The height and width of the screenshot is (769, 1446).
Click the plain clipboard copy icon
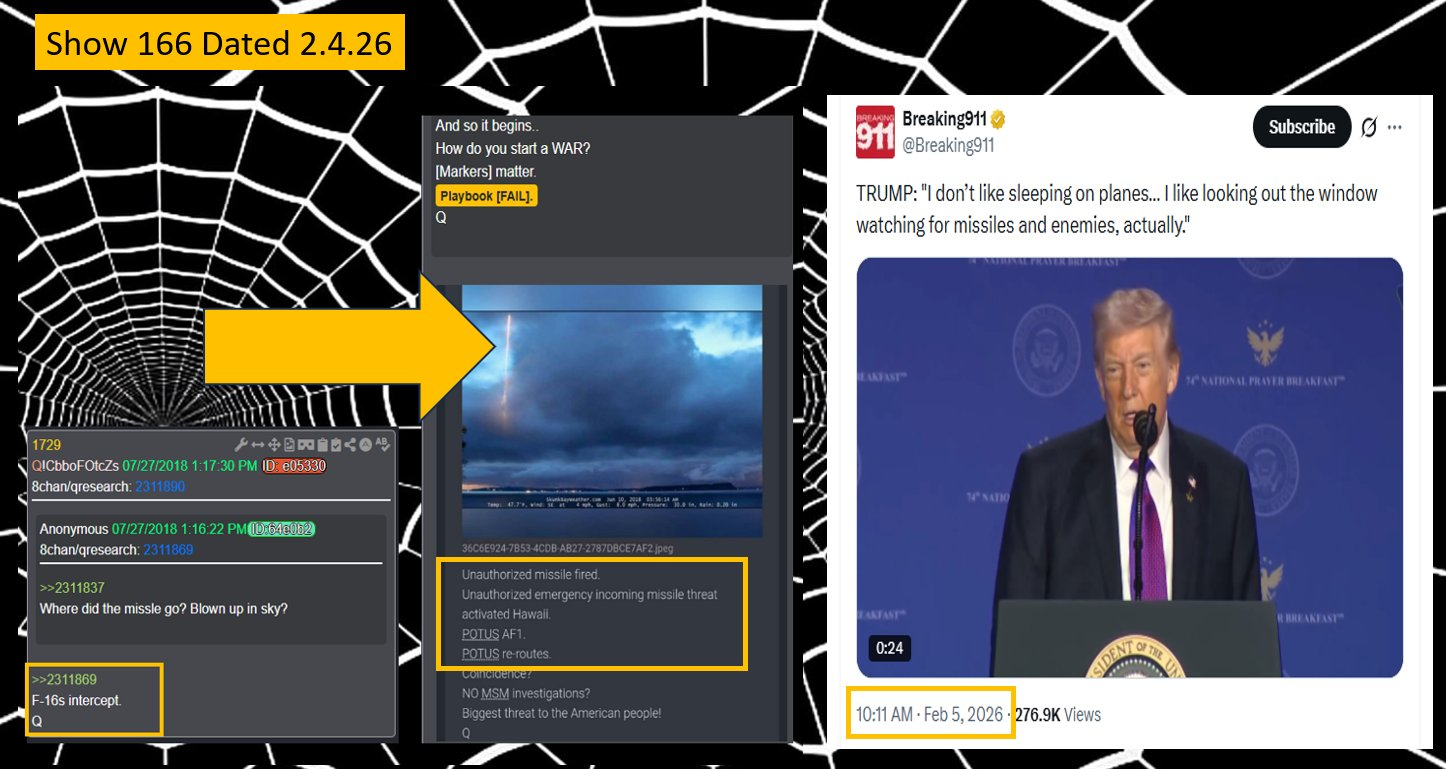(321, 445)
